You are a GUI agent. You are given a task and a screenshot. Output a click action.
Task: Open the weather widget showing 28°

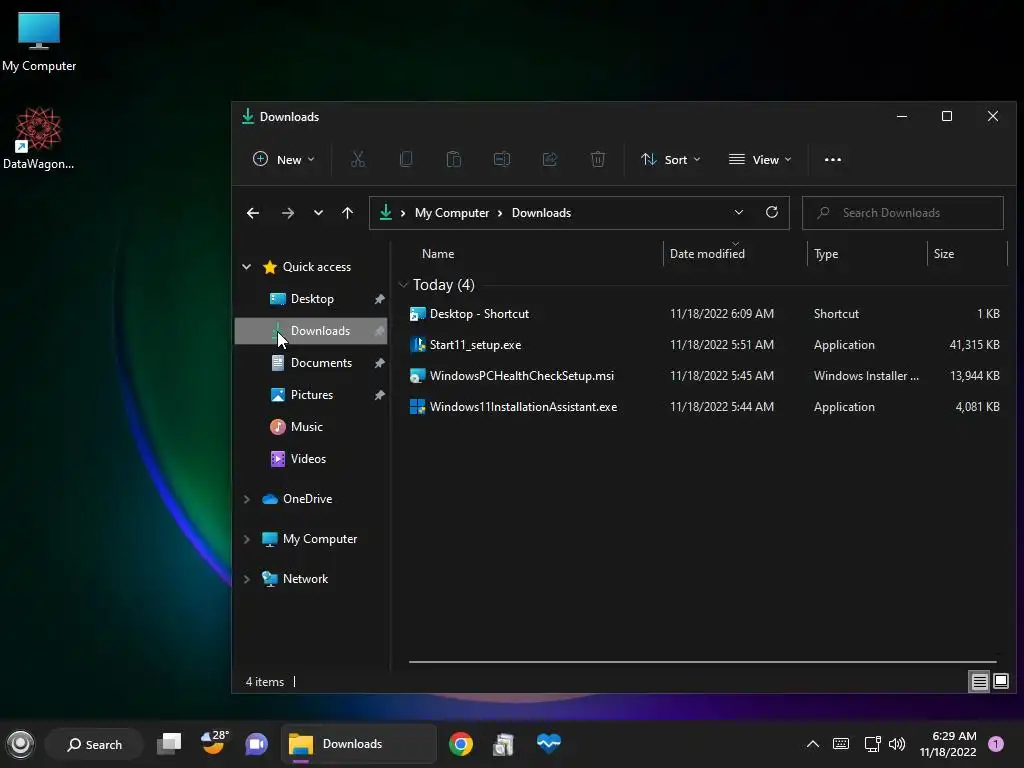click(214, 743)
